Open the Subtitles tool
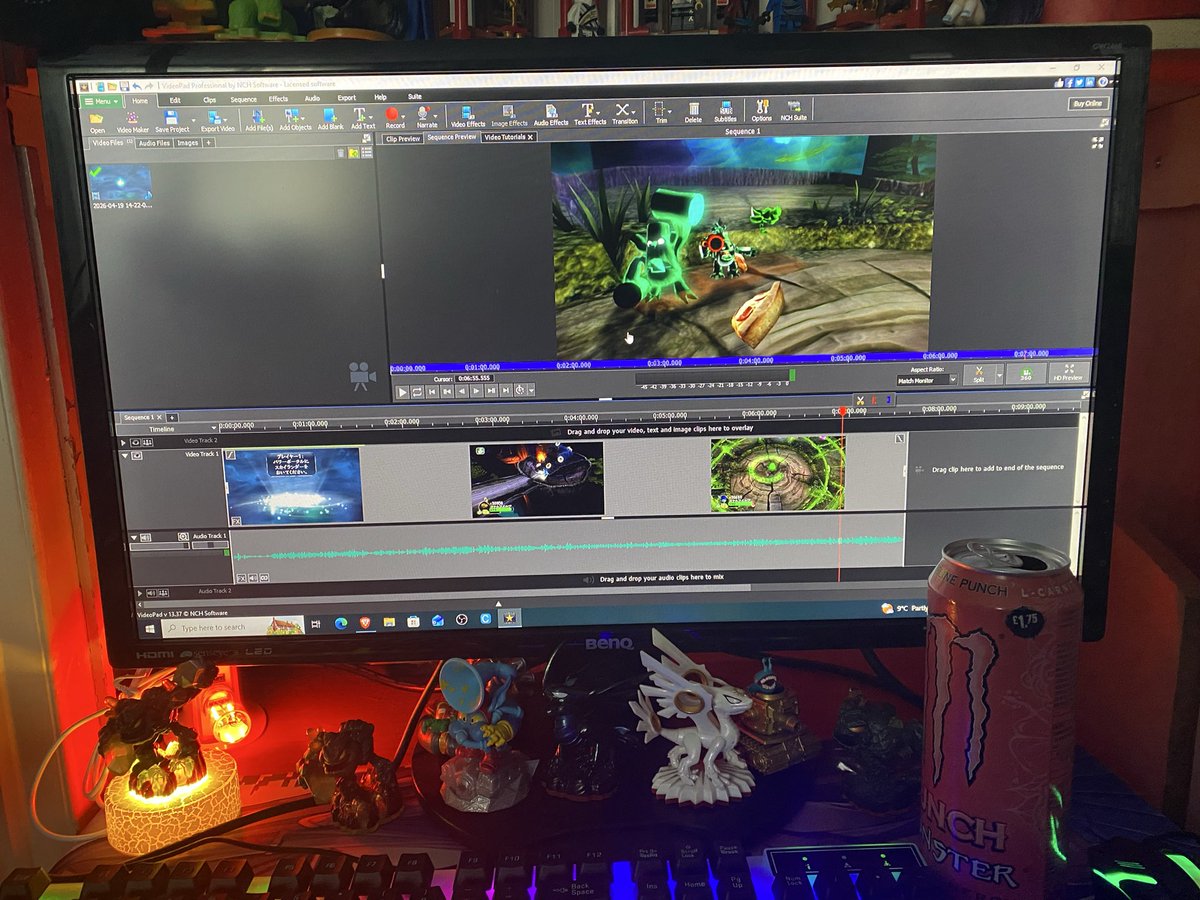The width and height of the screenshot is (1200, 900). 725,109
